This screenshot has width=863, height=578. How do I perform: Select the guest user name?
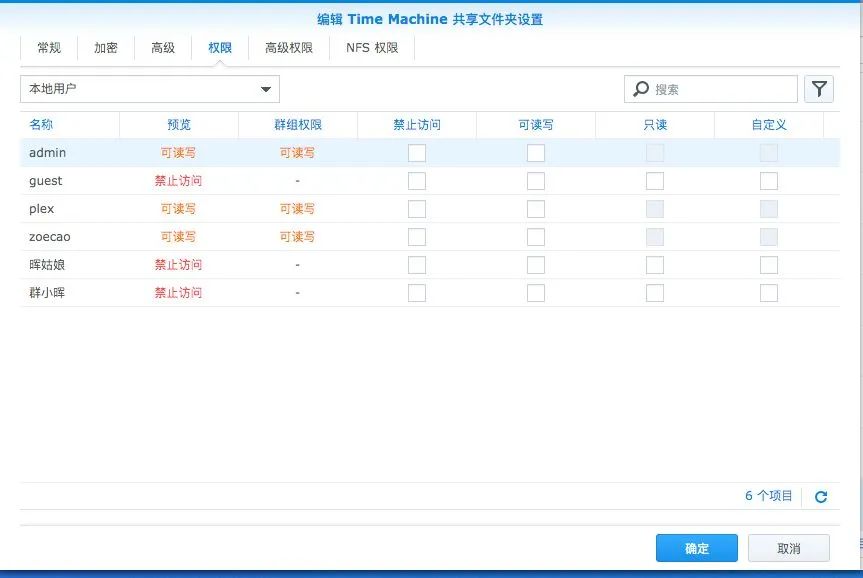pyautogui.click(x=46, y=181)
